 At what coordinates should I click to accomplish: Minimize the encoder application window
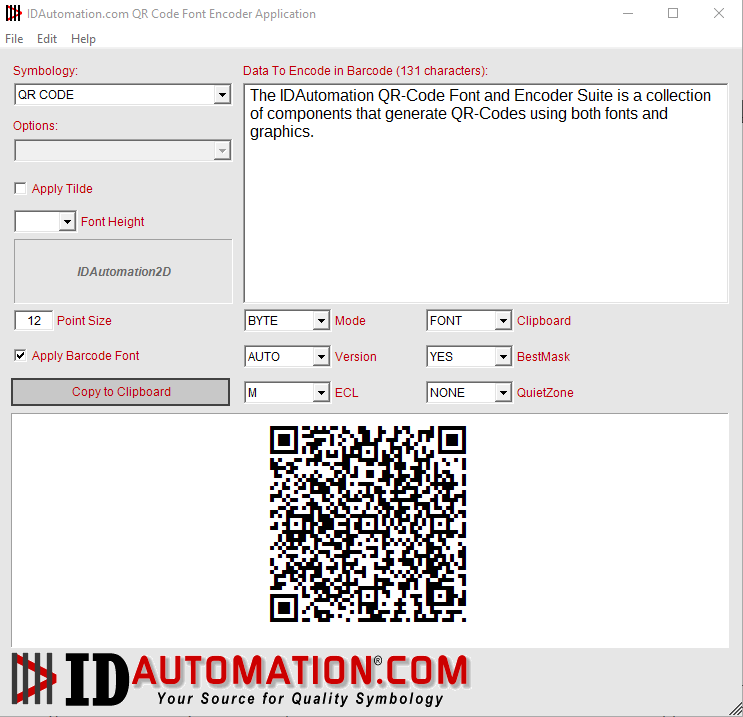tap(628, 13)
